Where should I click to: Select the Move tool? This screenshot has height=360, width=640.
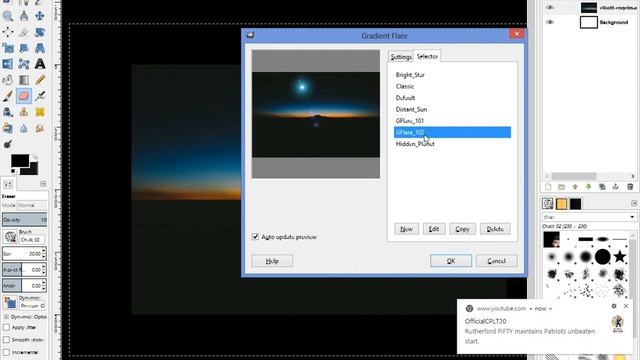point(40,16)
